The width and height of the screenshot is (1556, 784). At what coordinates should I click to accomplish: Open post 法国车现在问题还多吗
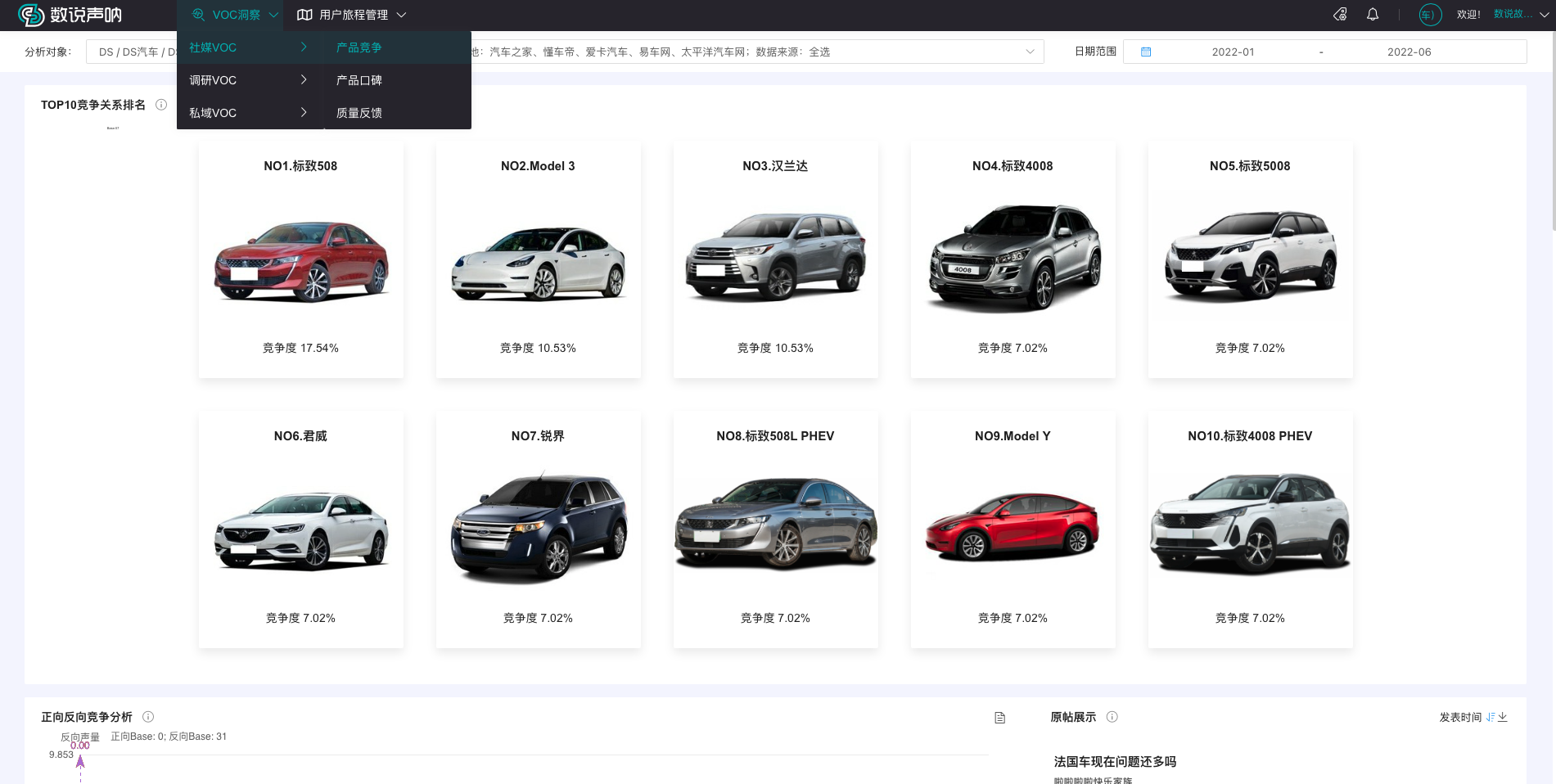tap(1115, 761)
